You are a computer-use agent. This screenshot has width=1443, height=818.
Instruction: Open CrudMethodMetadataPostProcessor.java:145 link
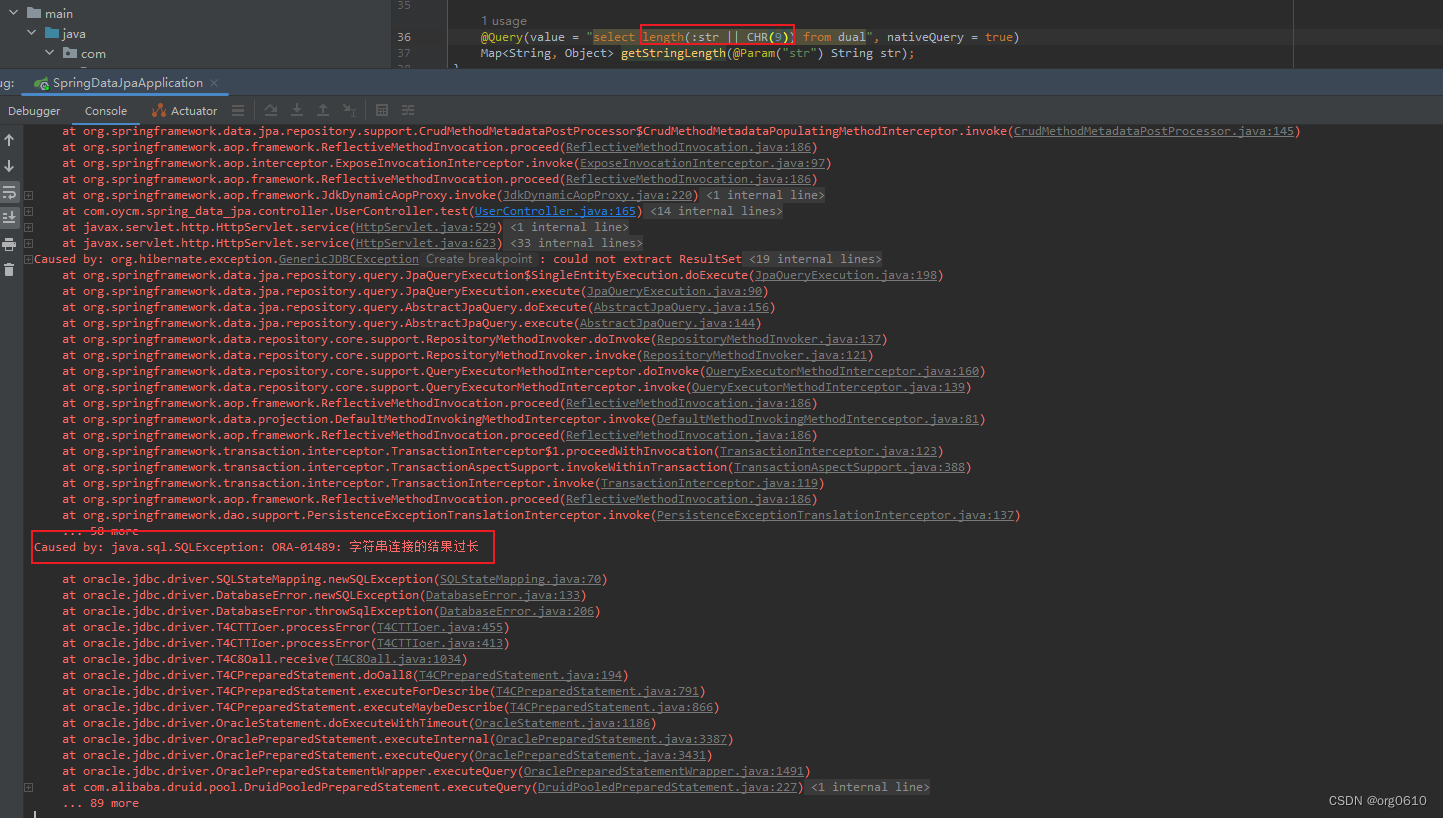pos(1153,131)
